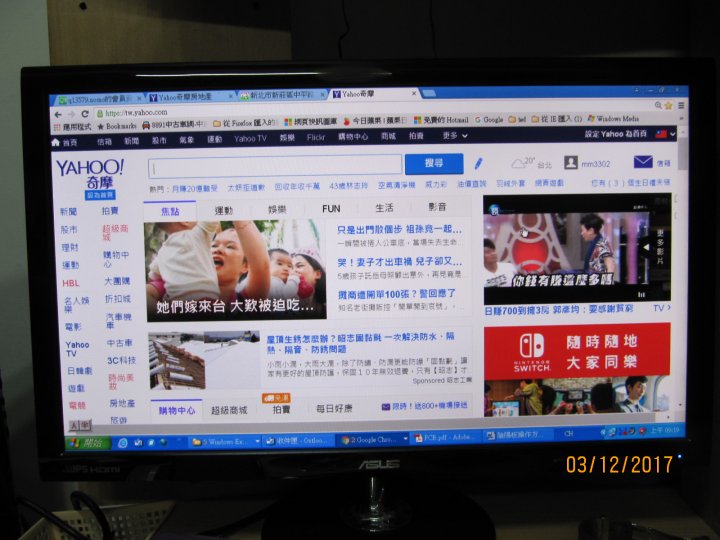
Task: Click the Yahoo Kimo logo
Action: click(x=90, y=174)
